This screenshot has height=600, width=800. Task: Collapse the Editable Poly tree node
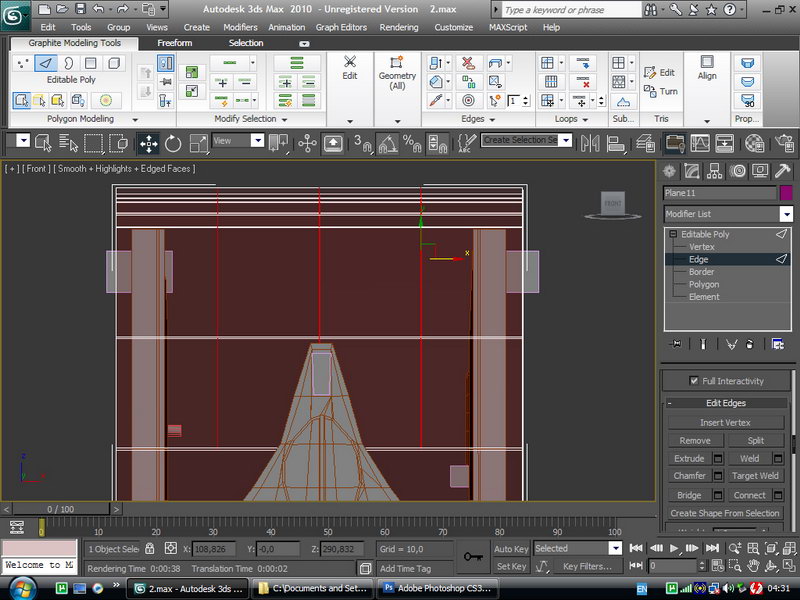pos(675,234)
